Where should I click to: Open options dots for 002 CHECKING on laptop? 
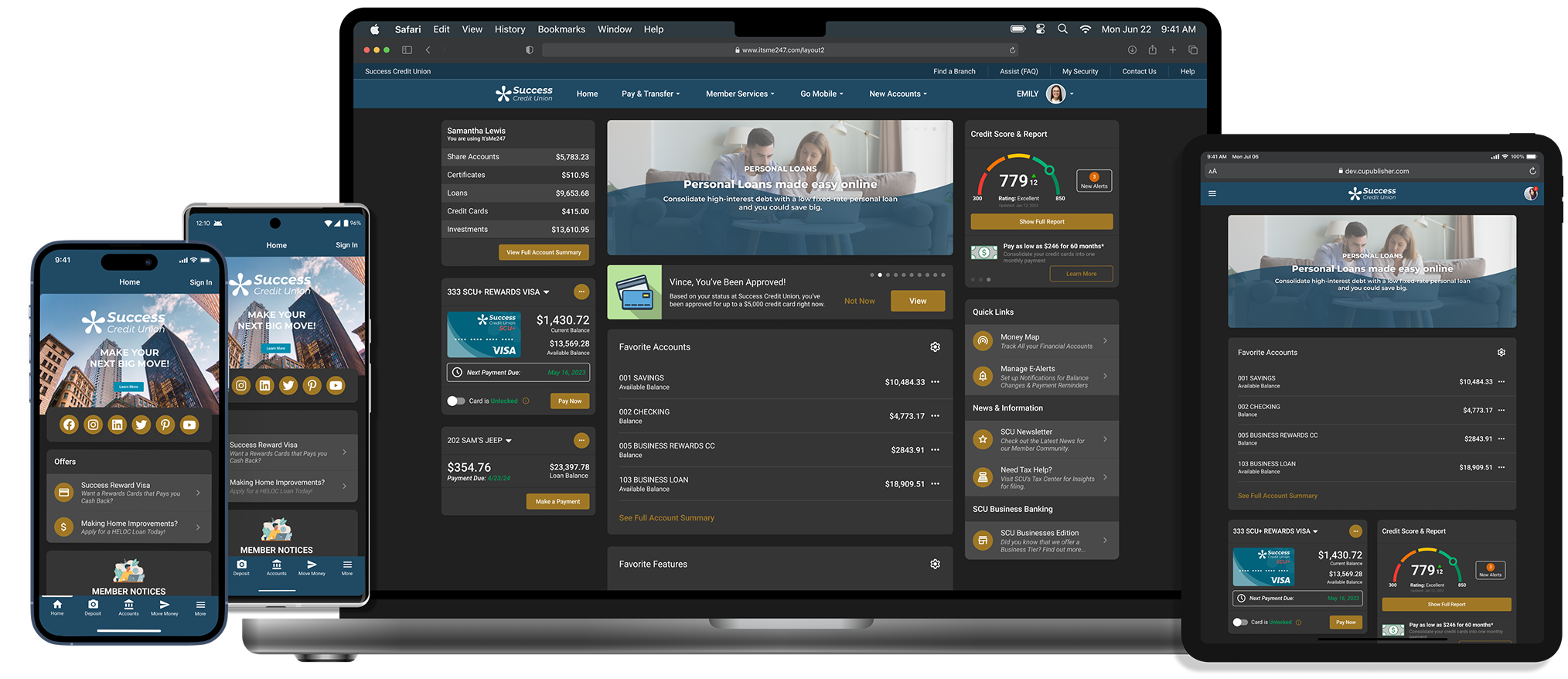click(935, 416)
